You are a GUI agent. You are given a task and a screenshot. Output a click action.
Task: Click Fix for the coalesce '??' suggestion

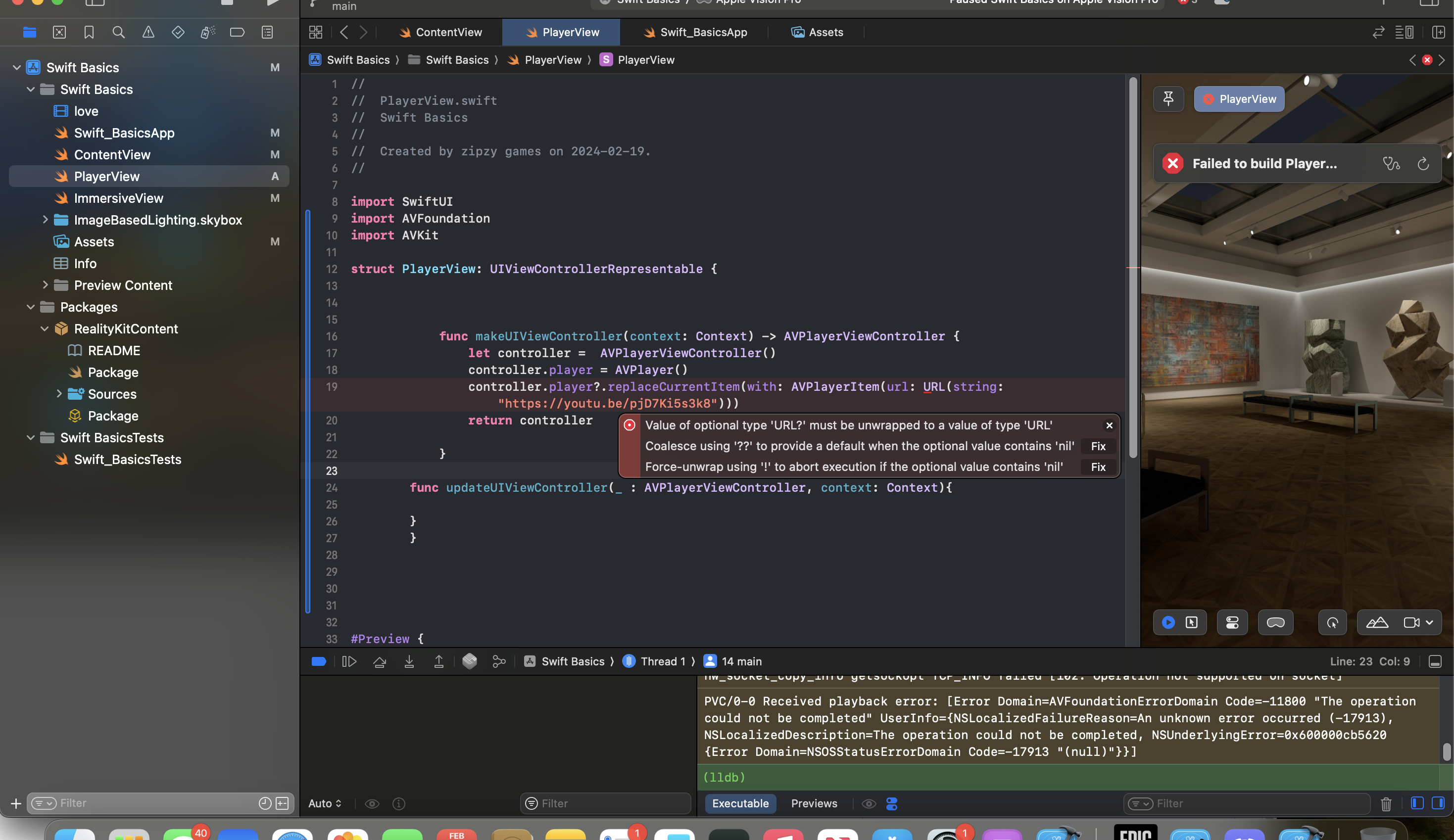[1098, 447]
